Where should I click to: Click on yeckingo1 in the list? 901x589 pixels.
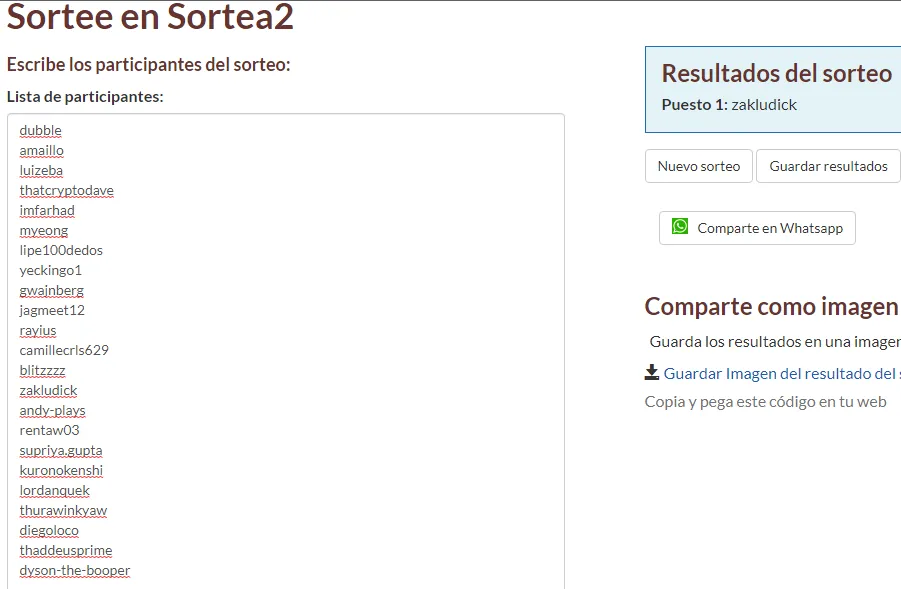click(x=51, y=270)
